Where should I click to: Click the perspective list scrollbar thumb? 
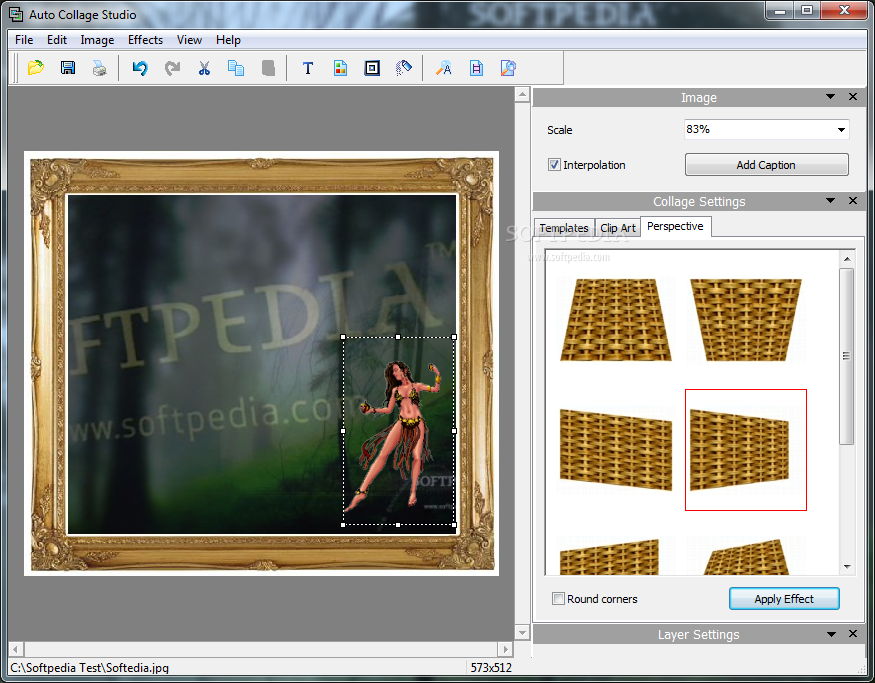[847, 356]
